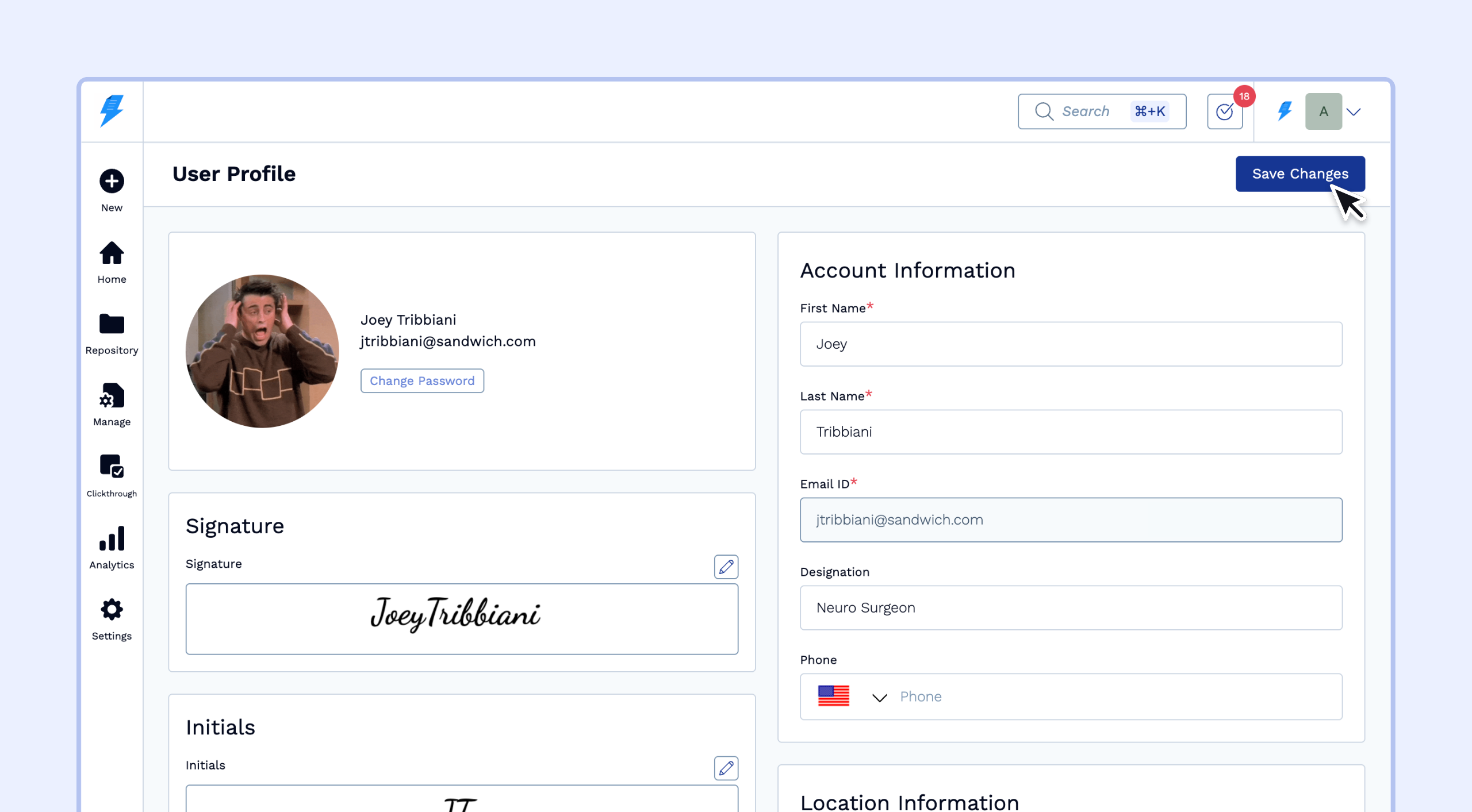Open Settings gear in sidebar
This screenshot has width=1472, height=812.
pyautogui.click(x=112, y=610)
